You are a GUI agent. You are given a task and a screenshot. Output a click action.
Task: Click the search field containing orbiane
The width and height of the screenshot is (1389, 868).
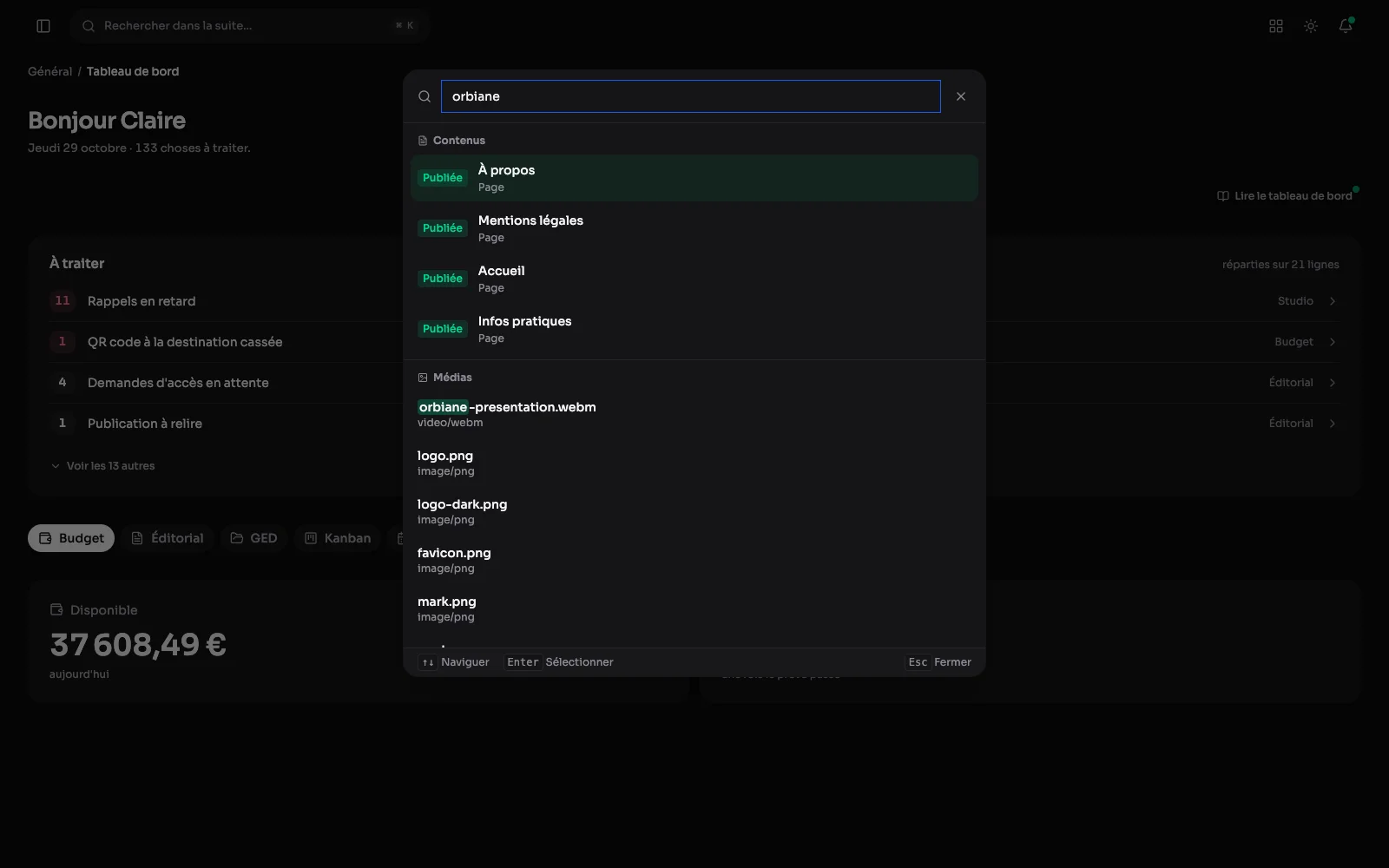691,96
